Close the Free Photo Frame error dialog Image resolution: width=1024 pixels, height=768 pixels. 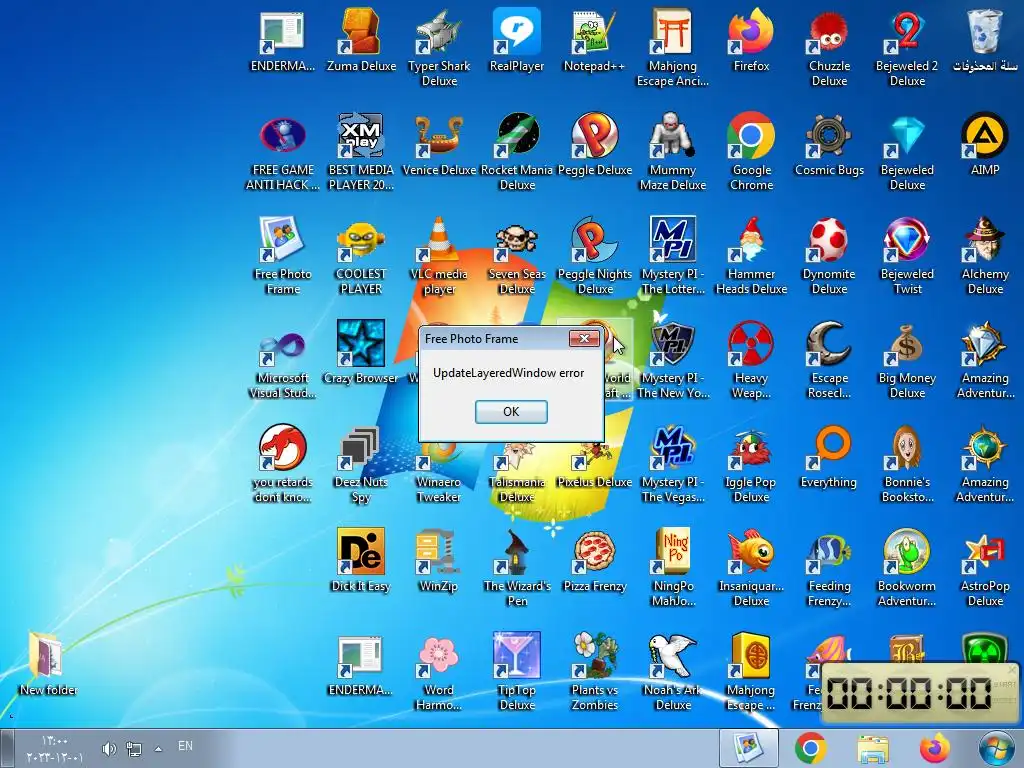pos(584,338)
